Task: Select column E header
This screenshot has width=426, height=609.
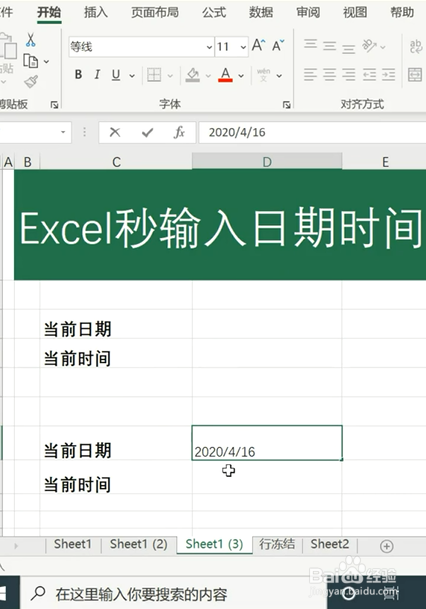Action: pos(384,162)
